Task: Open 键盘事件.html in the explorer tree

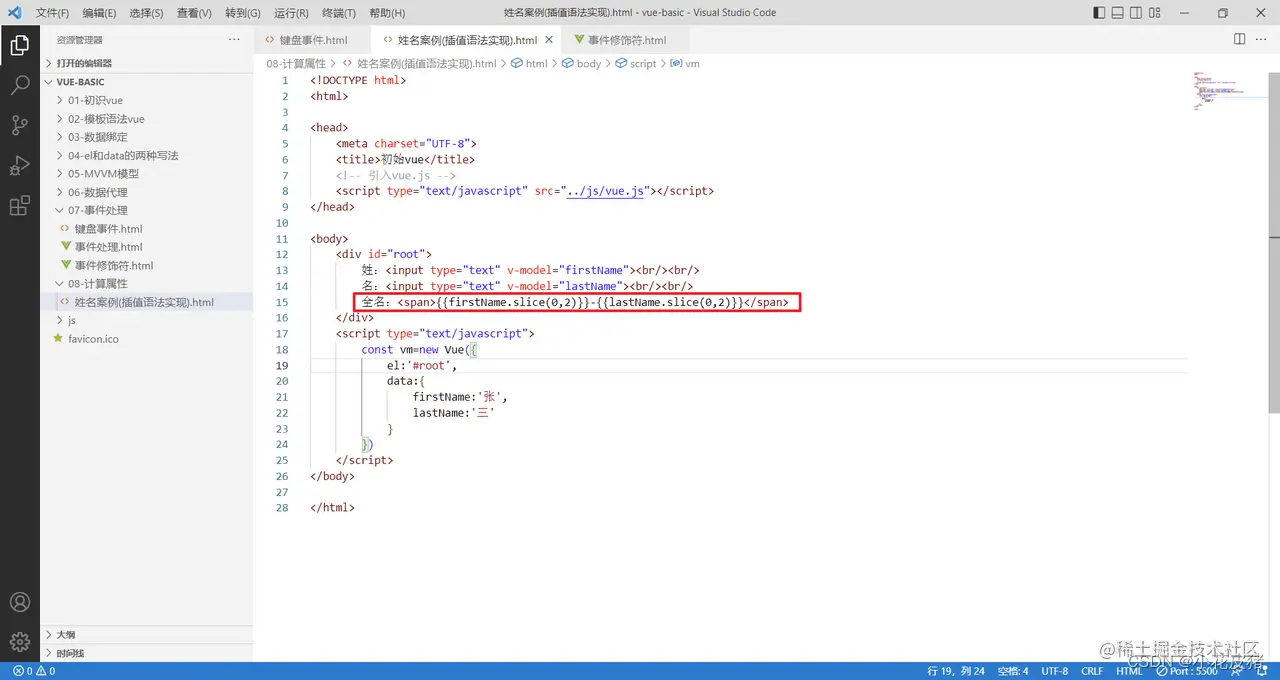Action: 147,229
